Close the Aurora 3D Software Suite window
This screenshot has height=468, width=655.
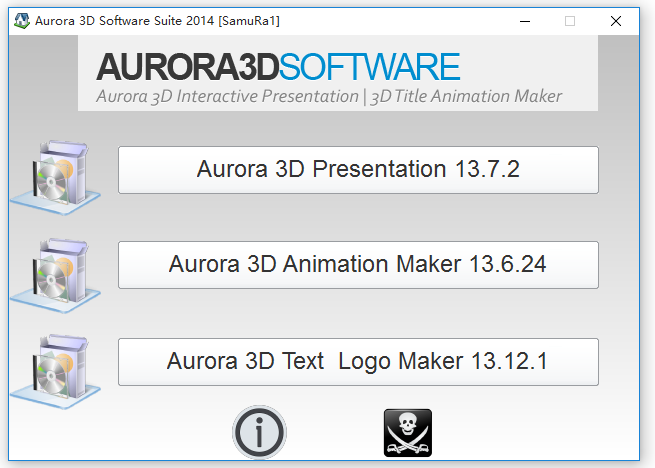616,20
